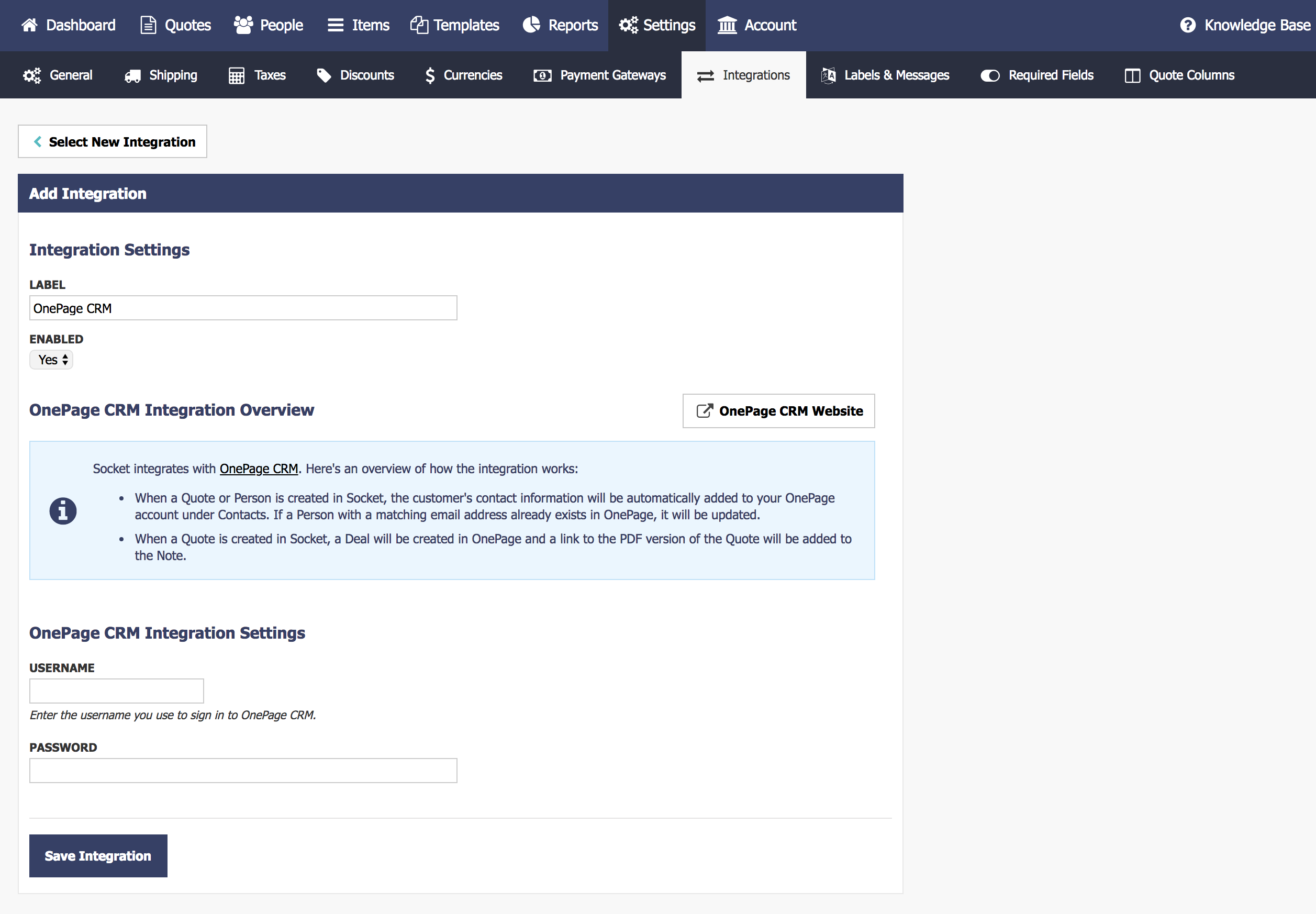Click the Add Integration panel header
1316x914 pixels.
[461, 193]
